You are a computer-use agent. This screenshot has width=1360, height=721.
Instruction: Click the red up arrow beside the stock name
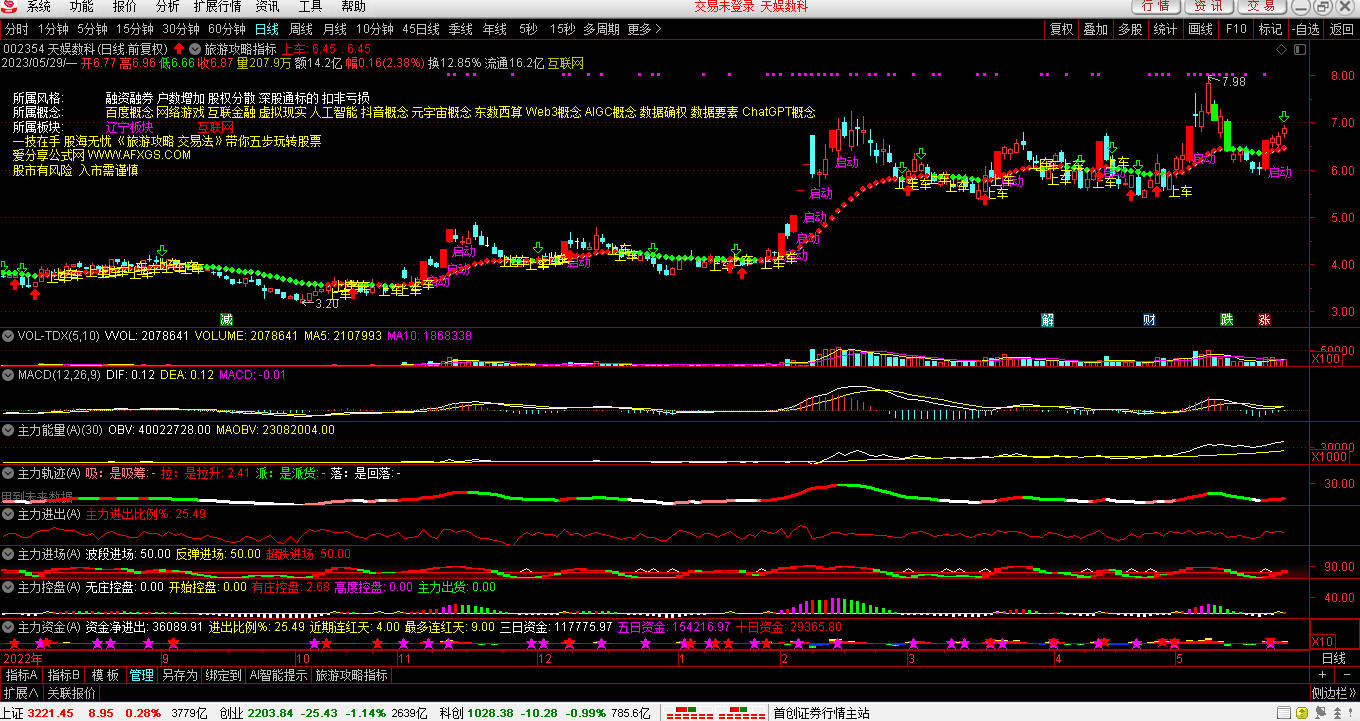(178, 48)
